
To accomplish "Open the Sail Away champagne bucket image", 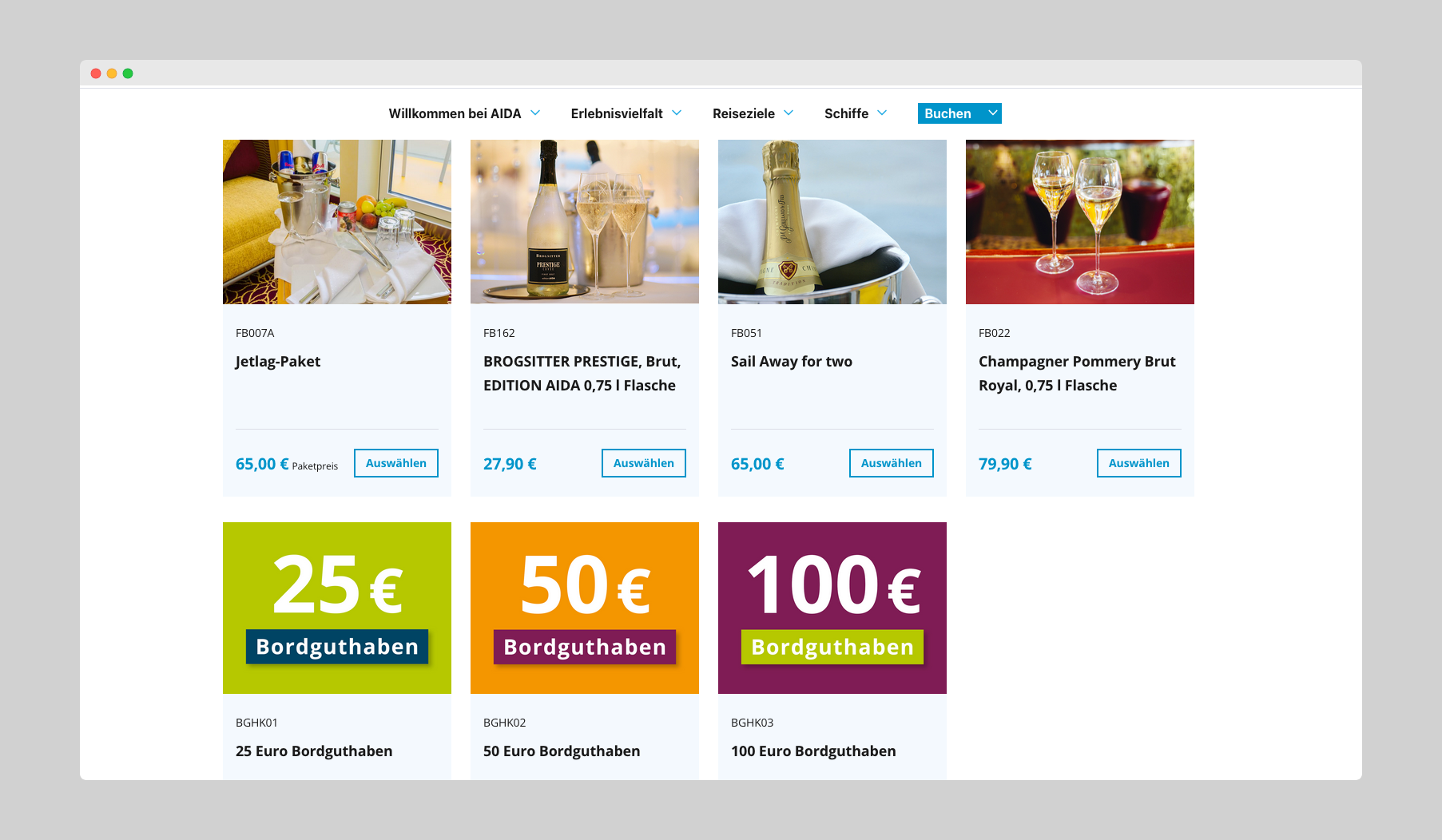I will [832, 222].
